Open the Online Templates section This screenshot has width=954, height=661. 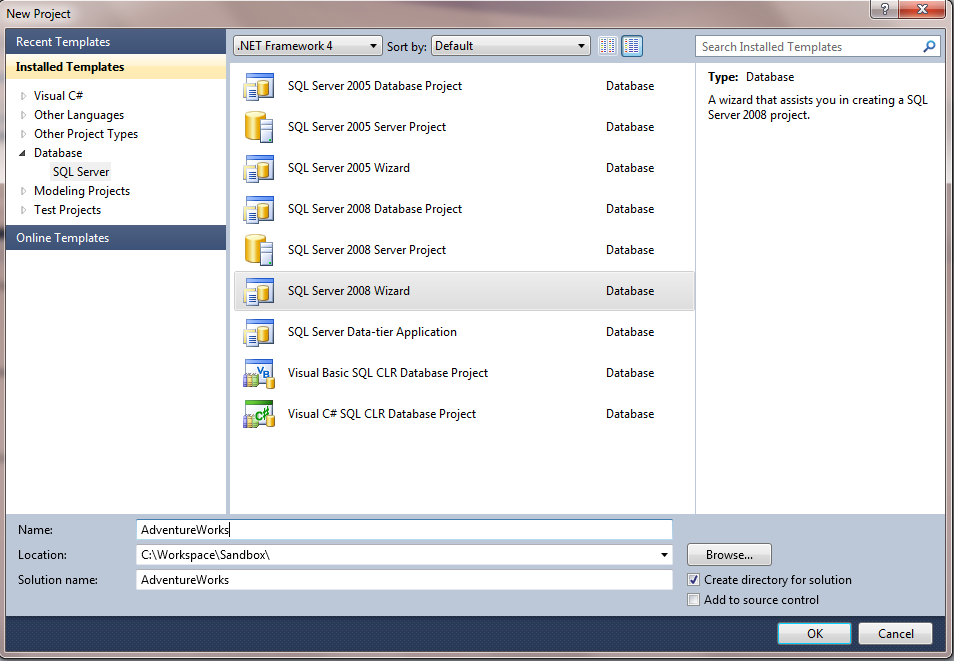[116, 237]
